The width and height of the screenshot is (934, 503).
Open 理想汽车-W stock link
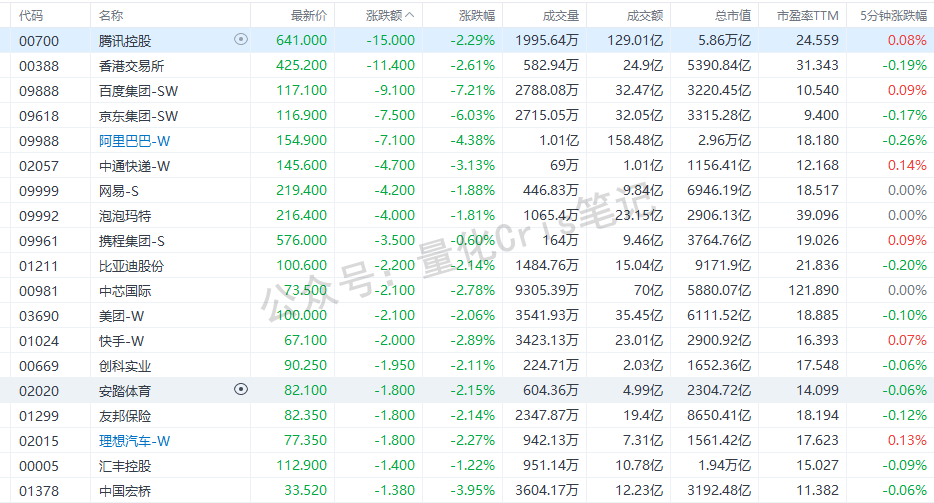coord(135,440)
